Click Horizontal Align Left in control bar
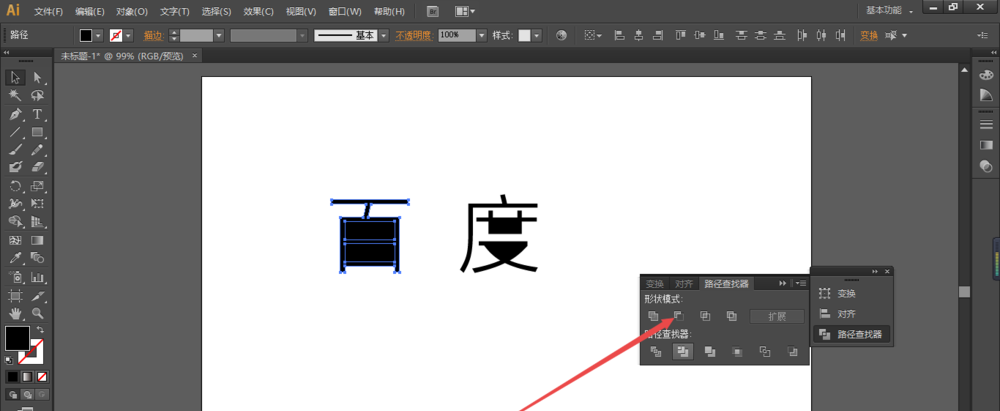Screen dimensions: 1000x411 click(619, 36)
